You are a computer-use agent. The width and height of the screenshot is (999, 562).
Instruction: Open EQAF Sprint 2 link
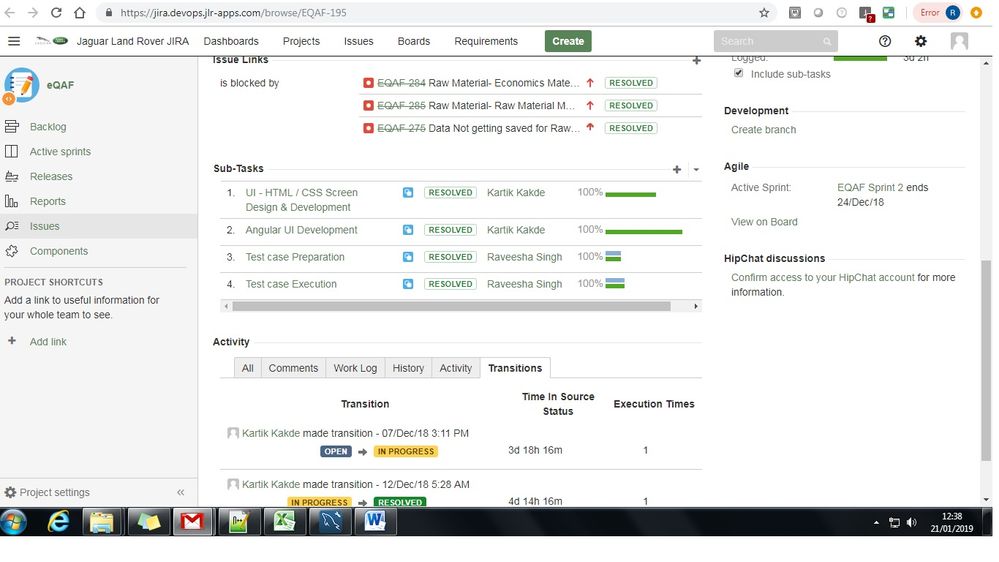870,187
